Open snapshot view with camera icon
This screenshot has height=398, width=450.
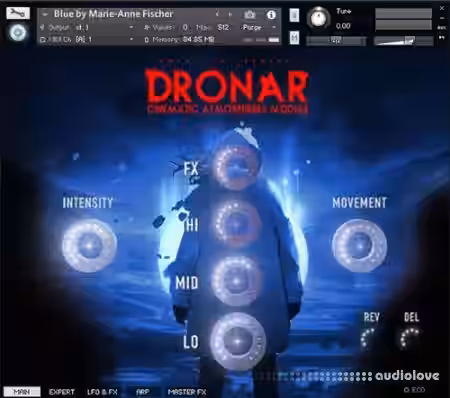[x=250, y=14]
